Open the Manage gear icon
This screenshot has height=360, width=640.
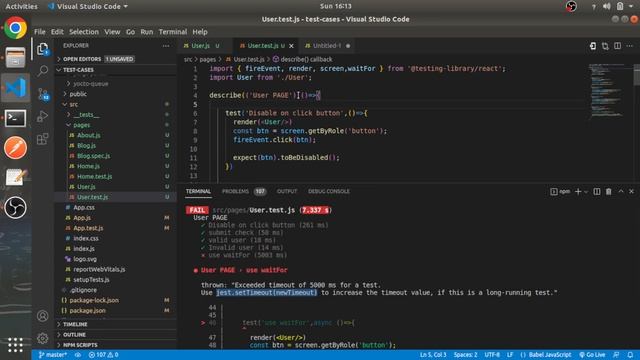tap(42, 338)
